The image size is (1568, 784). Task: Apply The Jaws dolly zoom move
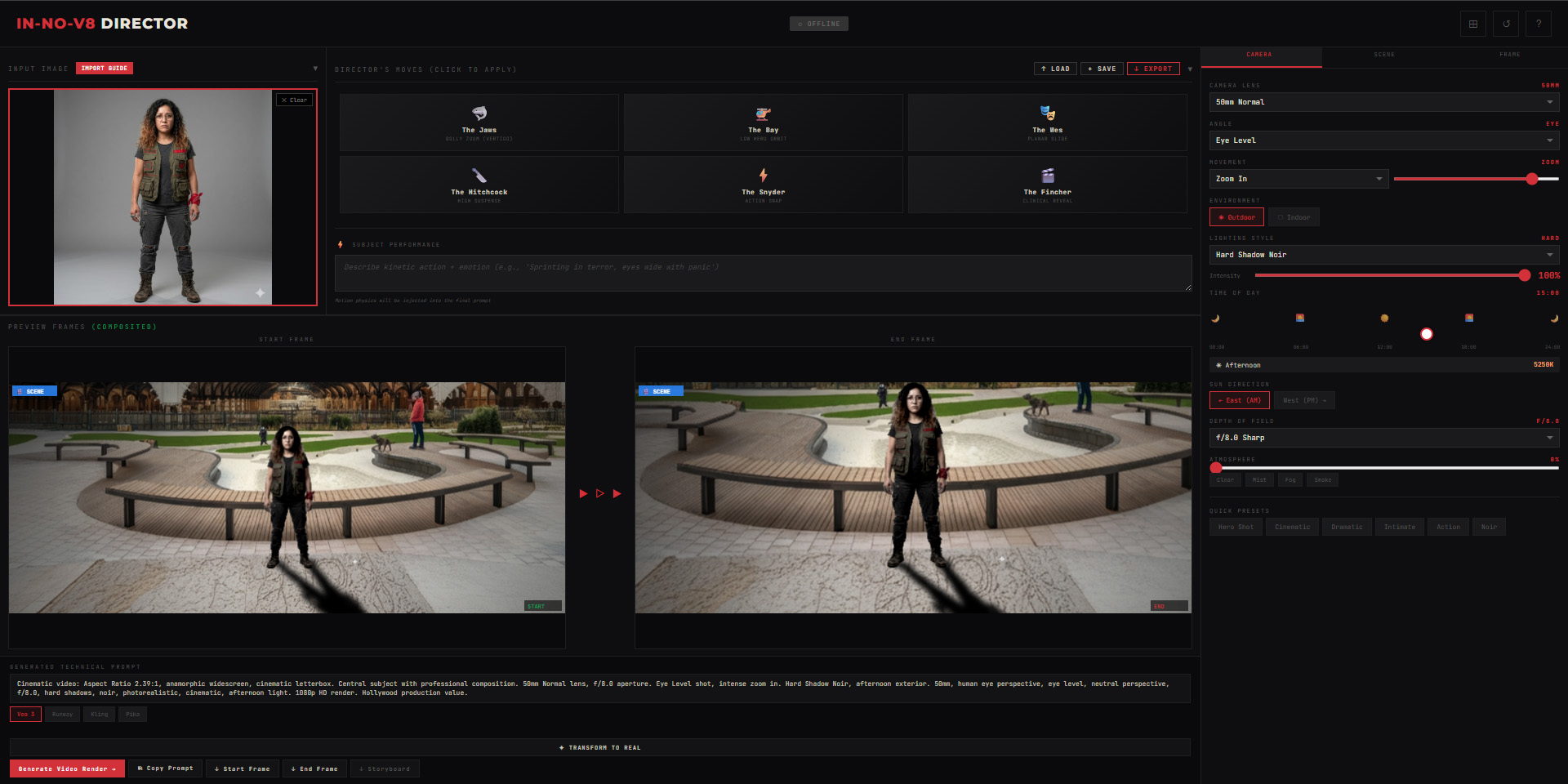click(x=479, y=122)
